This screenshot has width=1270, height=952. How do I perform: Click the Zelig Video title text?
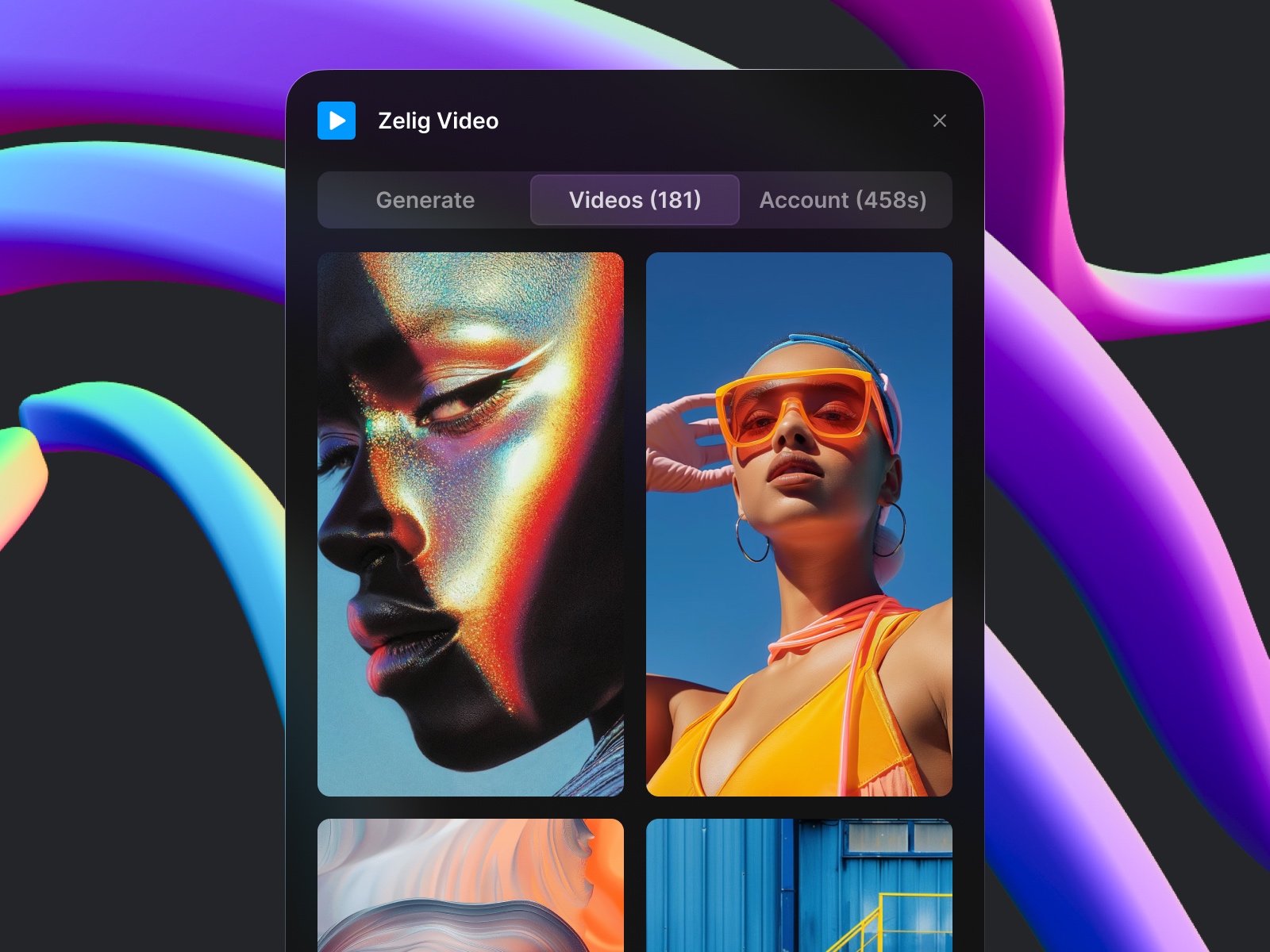(437, 121)
